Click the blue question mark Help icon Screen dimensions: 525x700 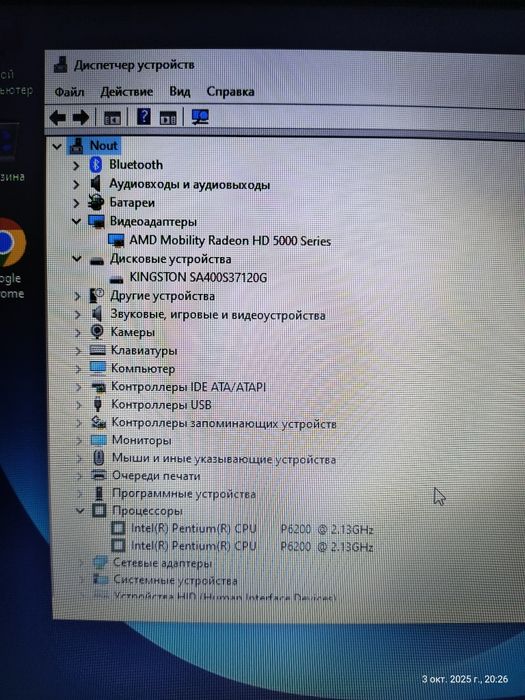click(143, 117)
